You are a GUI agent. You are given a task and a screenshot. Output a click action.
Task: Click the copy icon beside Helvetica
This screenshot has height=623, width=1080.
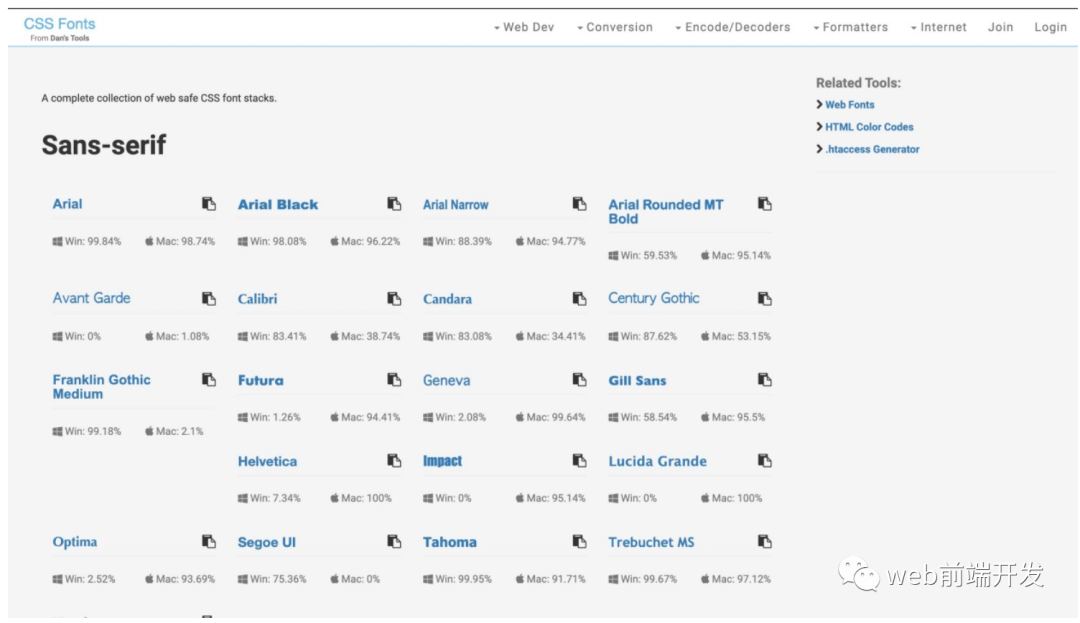click(x=394, y=461)
